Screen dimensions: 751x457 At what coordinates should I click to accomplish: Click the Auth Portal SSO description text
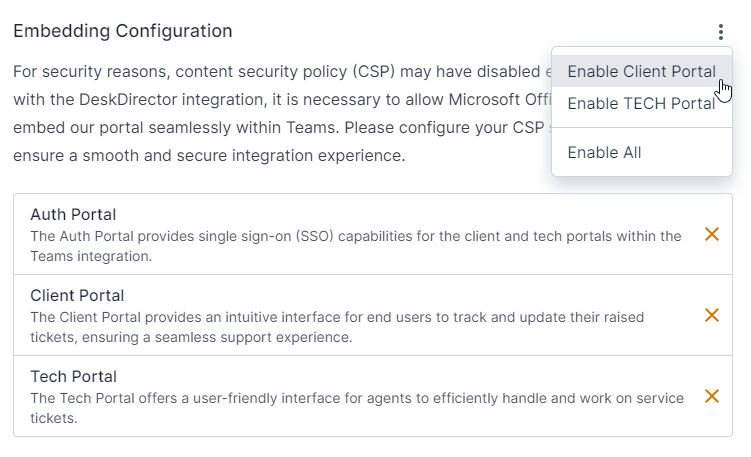coord(356,246)
